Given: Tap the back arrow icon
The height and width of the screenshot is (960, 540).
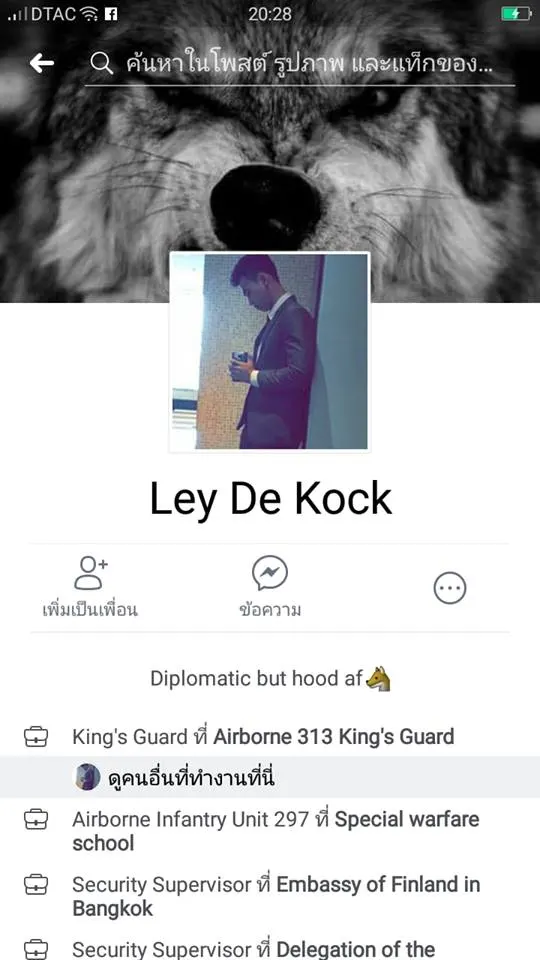Looking at the screenshot, I should (42, 62).
